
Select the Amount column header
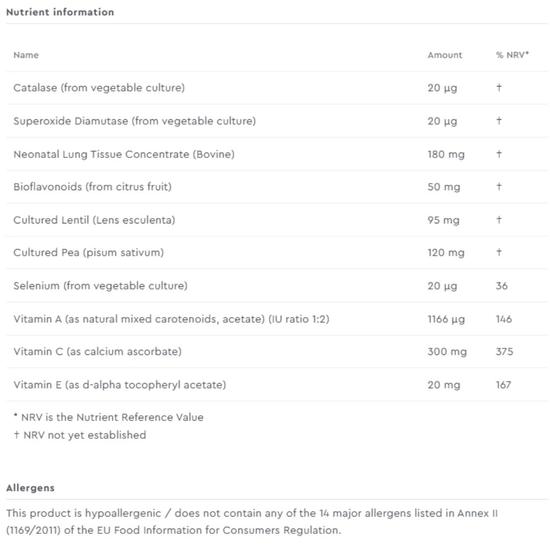(x=445, y=55)
